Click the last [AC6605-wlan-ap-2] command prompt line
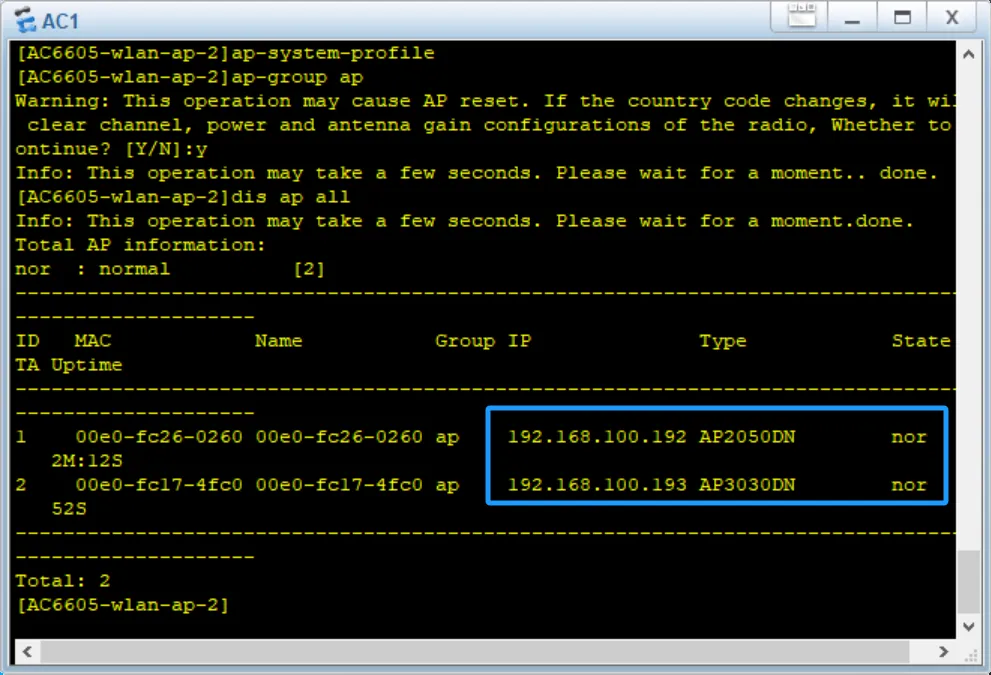The image size is (991, 675). point(122,605)
